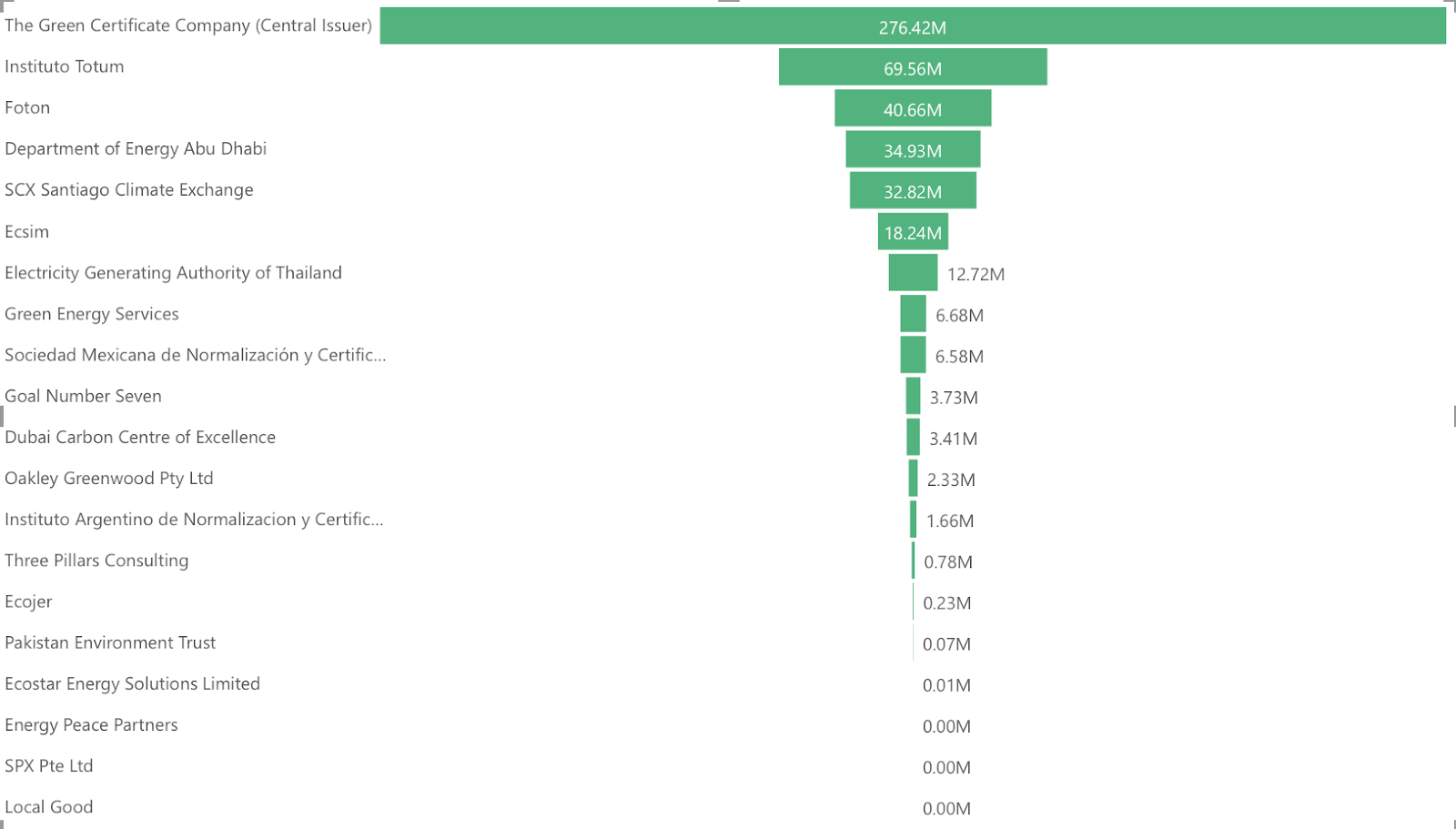The image size is (1456, 829).
Task: Click 'Dubai Carbon Centre of Excellence' label
Action: coord(140,437)
